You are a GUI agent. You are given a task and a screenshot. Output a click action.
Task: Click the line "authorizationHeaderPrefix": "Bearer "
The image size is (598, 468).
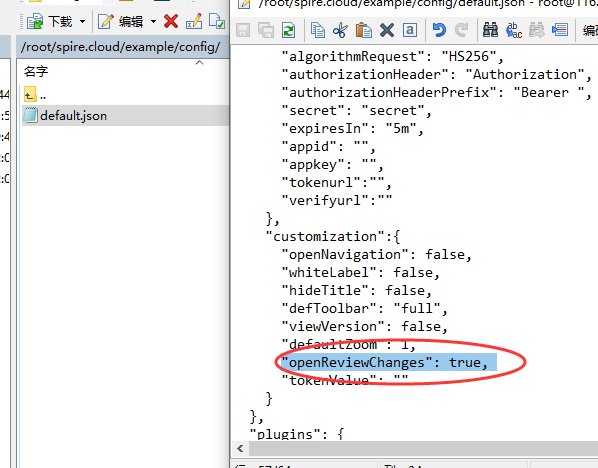click(x=436, y=93)
